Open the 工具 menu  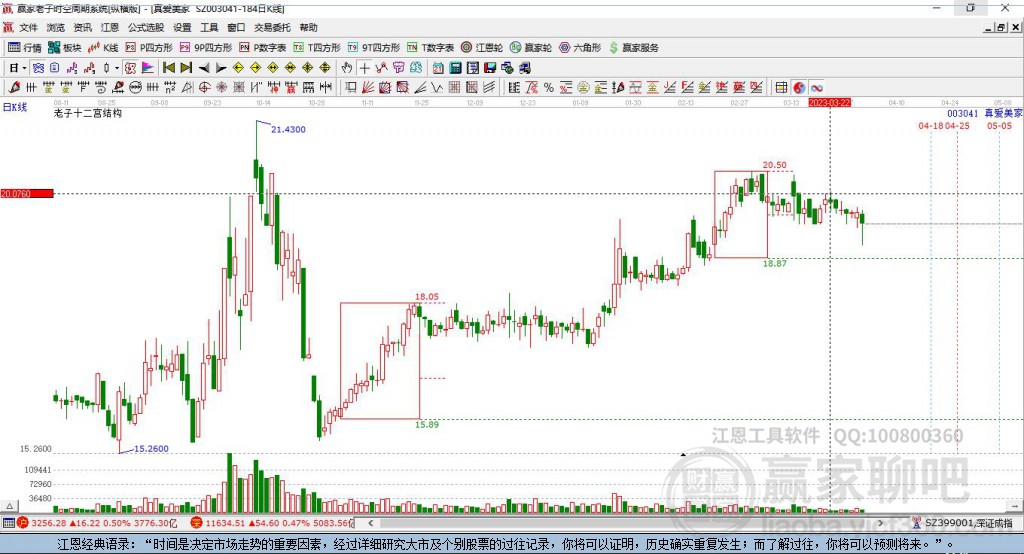[x=209, y=27]
